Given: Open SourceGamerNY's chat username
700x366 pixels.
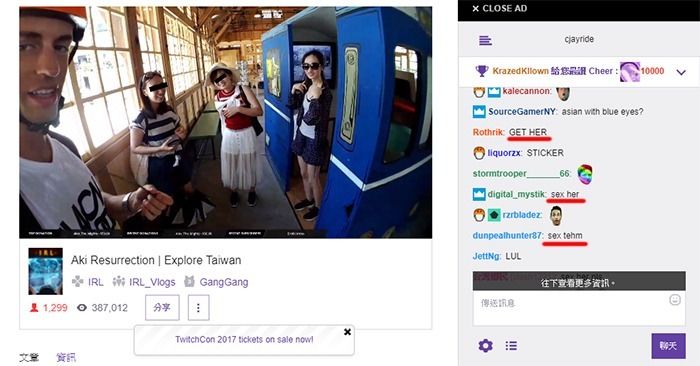Looking at the screenshot, I should pos(522,112).
